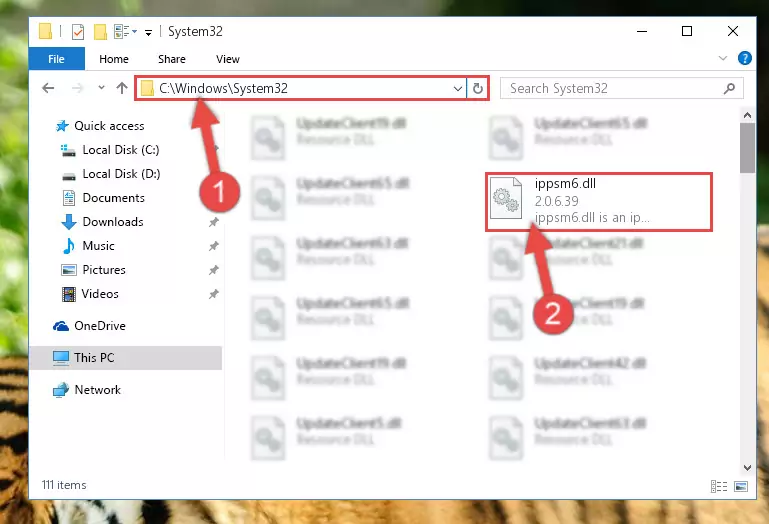
Task: Click the pin icon next to Pictures
Action: click(x=213, y=270)
